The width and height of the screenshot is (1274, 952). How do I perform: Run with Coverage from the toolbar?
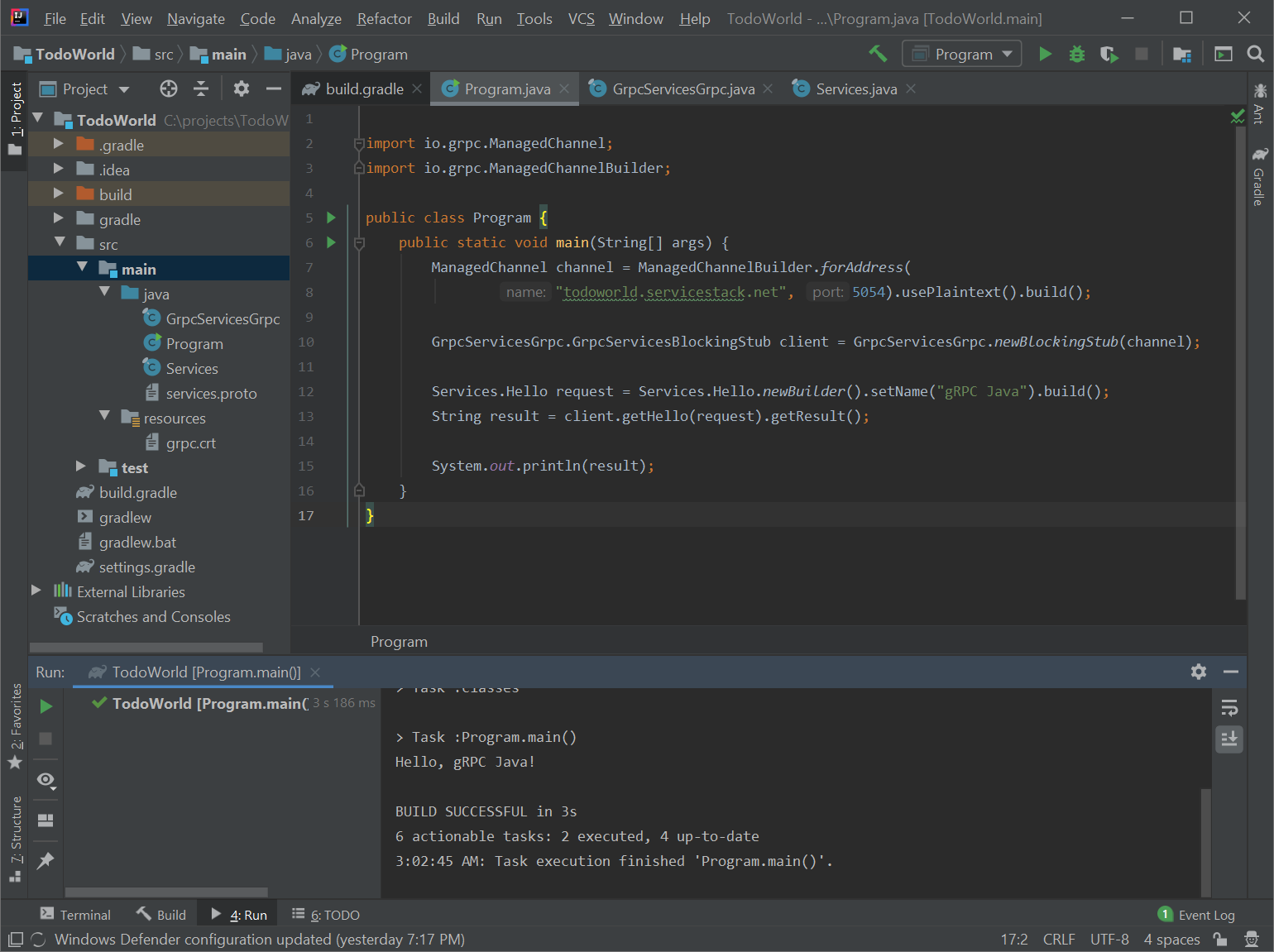coord(1109,54)
